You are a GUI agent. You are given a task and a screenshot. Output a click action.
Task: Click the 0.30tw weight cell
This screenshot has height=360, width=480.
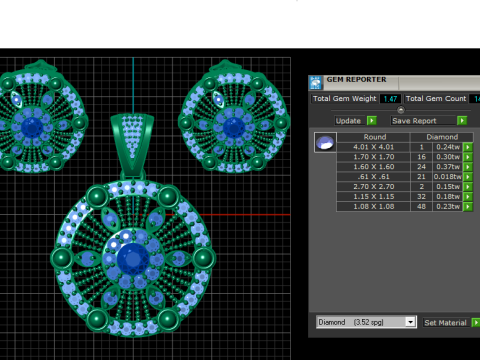click(448, 157)
